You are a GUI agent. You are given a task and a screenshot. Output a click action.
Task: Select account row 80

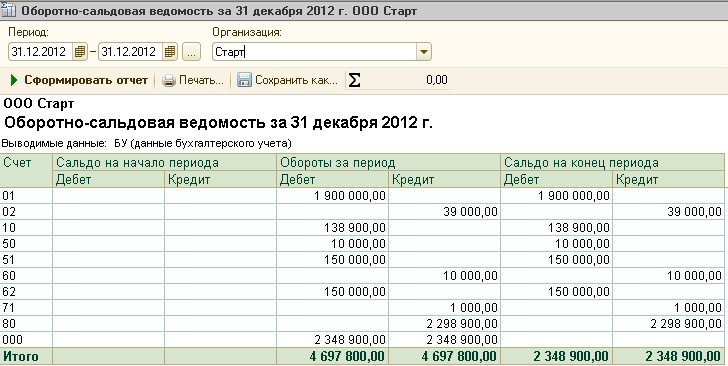coord(362,323)
